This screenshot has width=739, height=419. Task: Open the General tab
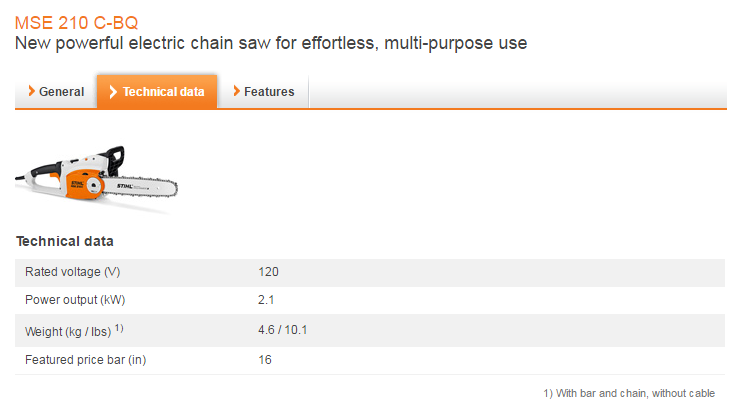click(x=55, y=92)
